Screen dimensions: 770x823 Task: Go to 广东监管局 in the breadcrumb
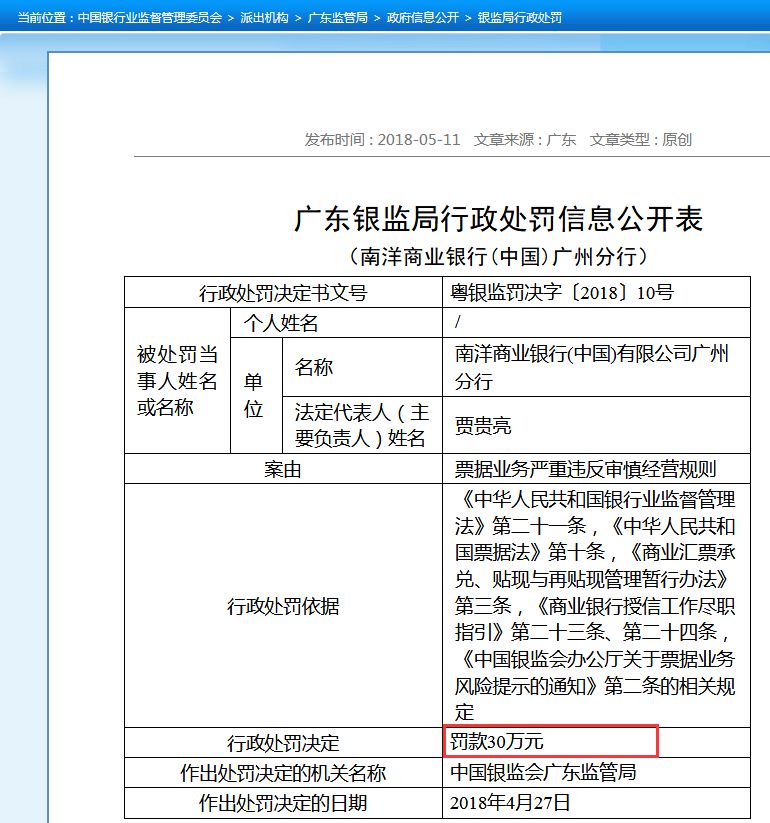click(337, 18)
